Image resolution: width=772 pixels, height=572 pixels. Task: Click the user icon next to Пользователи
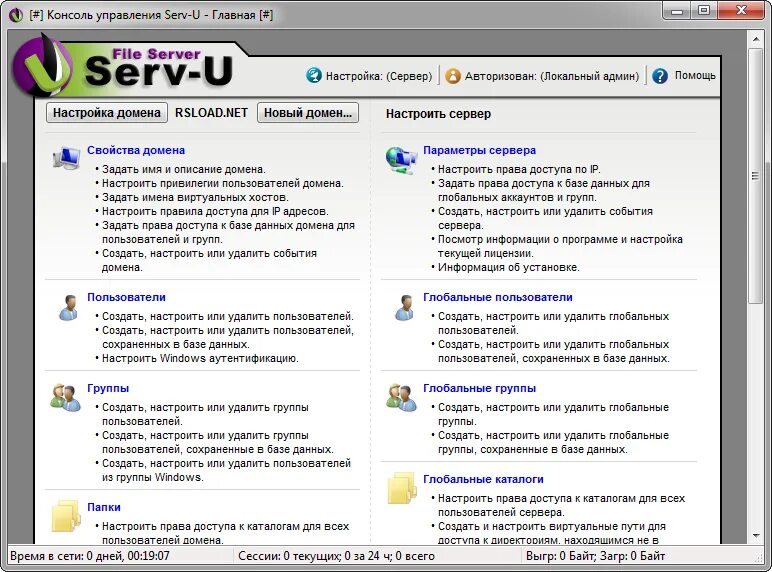(68, 308)
